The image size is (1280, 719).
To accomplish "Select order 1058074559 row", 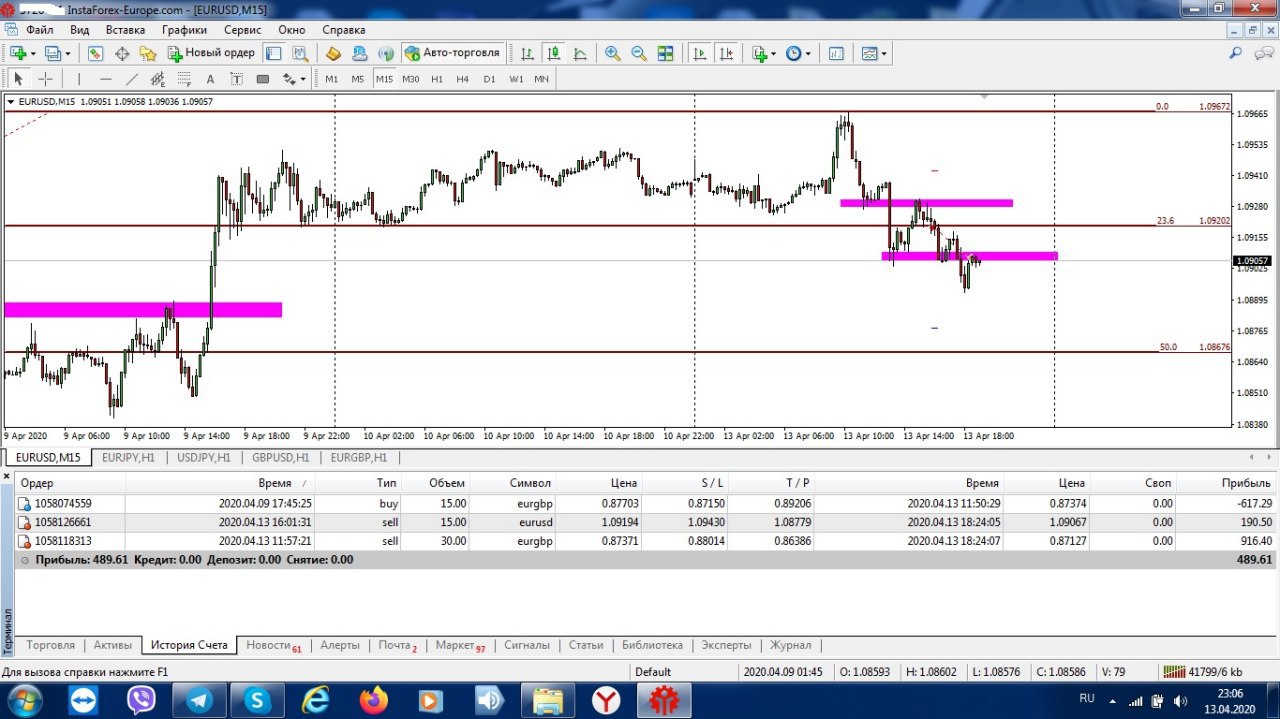I will click(646, 503).
